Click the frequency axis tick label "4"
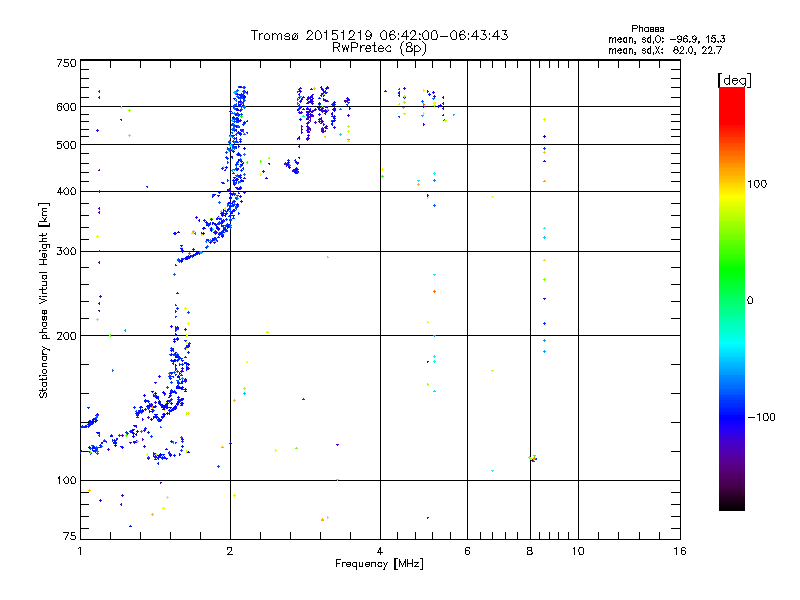The width and height of the screenshot is (800, 600). click(x=380, y=551)
